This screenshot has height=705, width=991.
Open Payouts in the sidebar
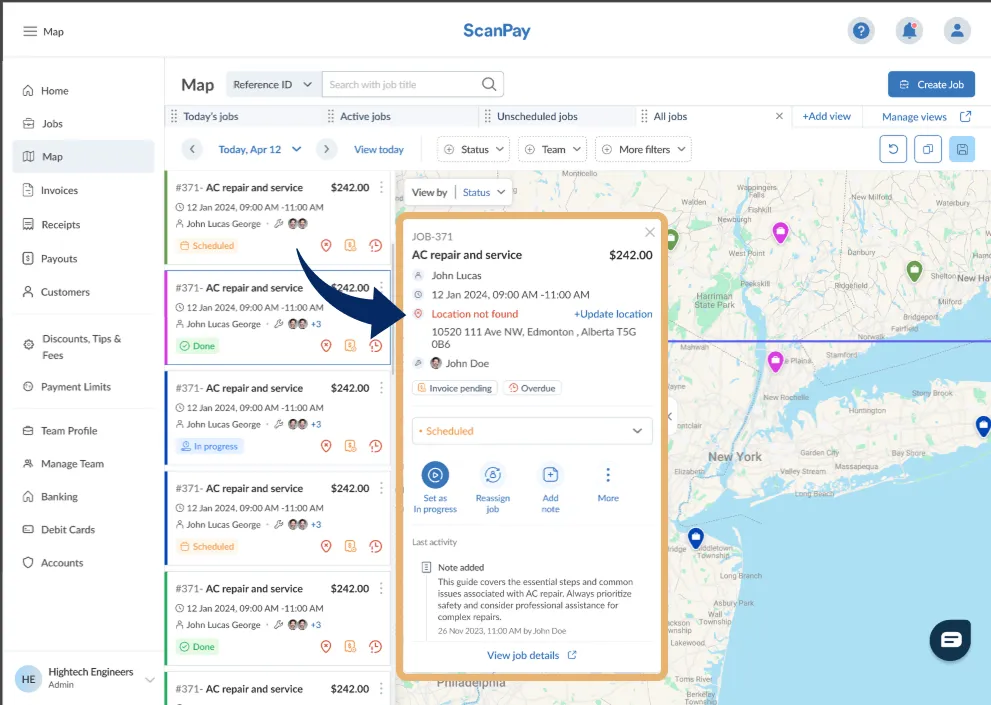(83, 259)
